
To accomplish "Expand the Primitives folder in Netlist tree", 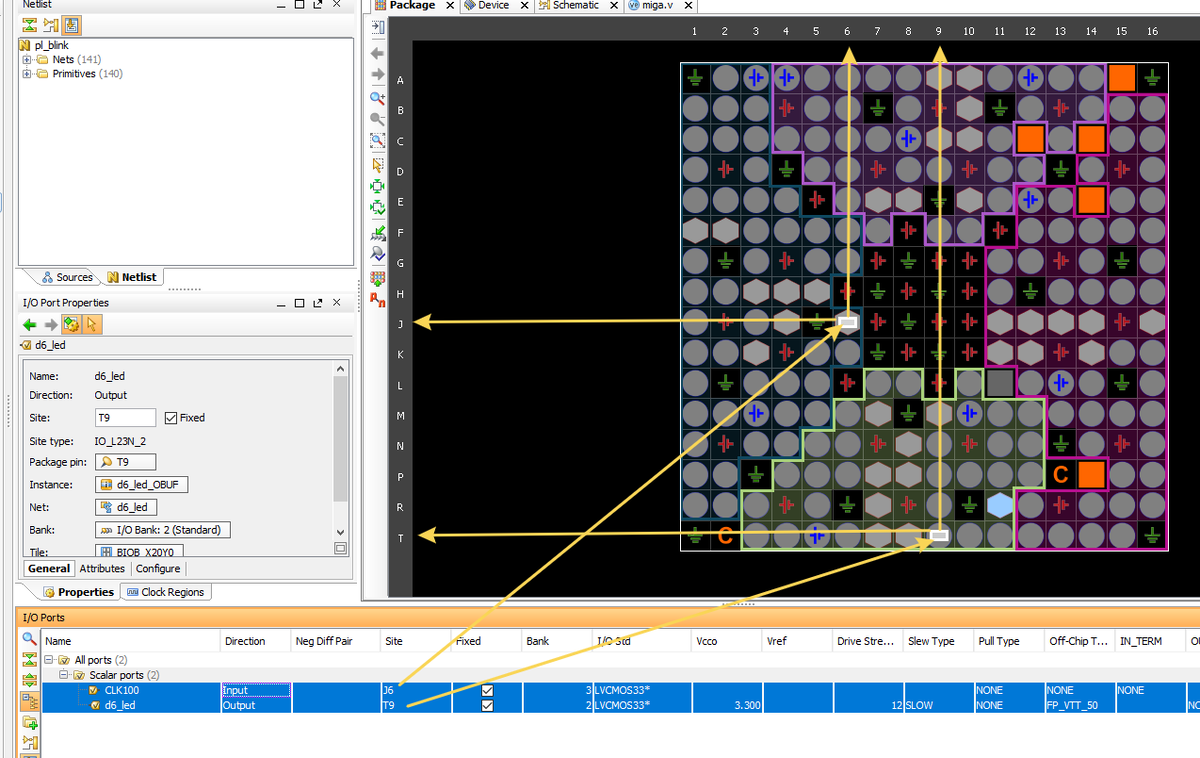I will (x=27, y=74).
